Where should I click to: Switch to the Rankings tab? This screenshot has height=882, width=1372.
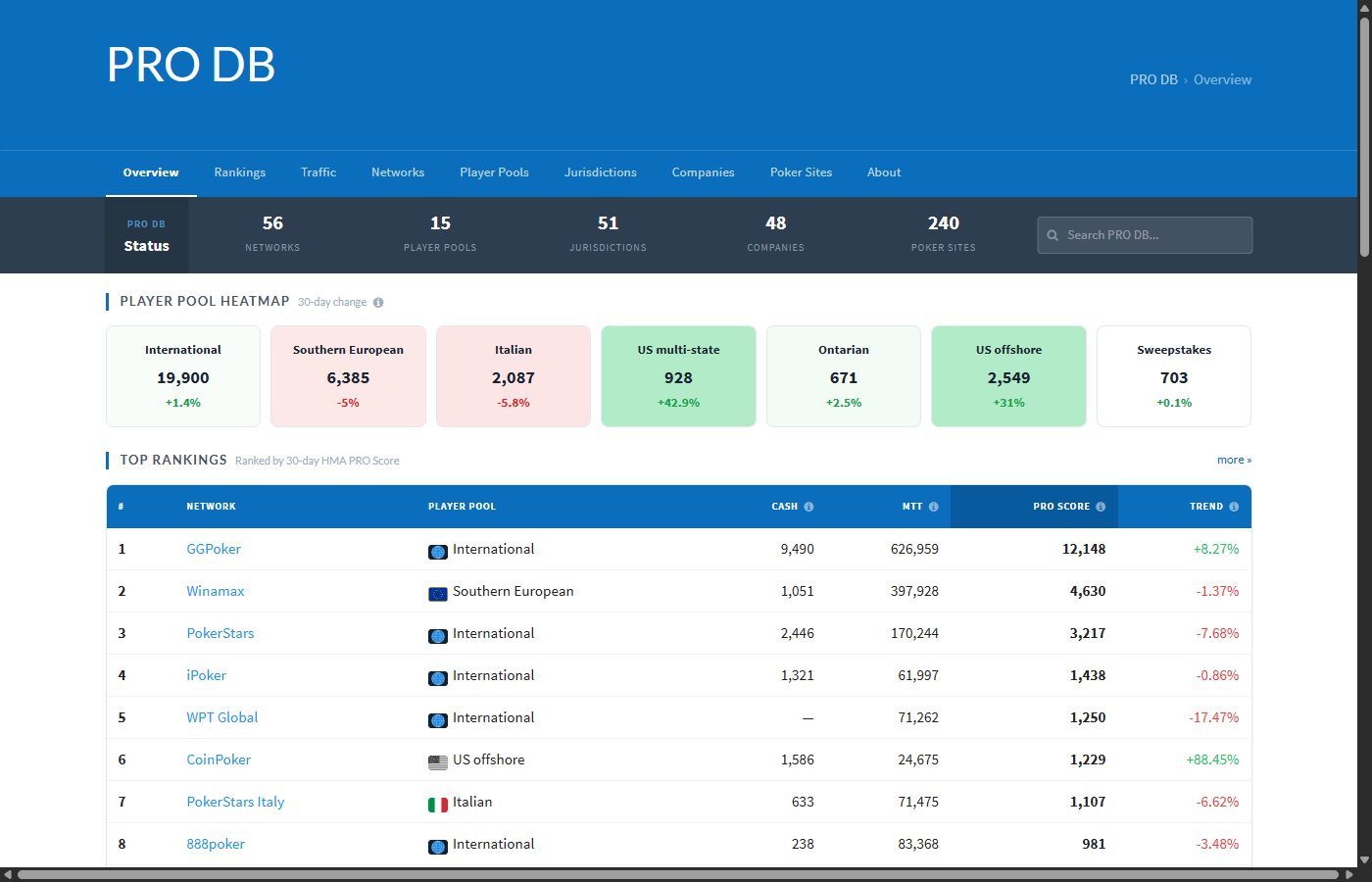point(239,172)
